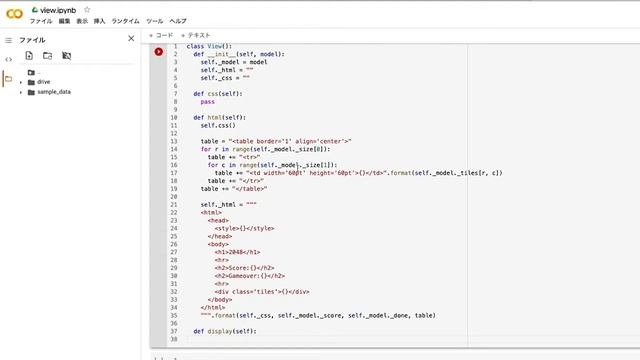
Task: Add a text cell with + テキスト
Action: click(x=196, y=36)
